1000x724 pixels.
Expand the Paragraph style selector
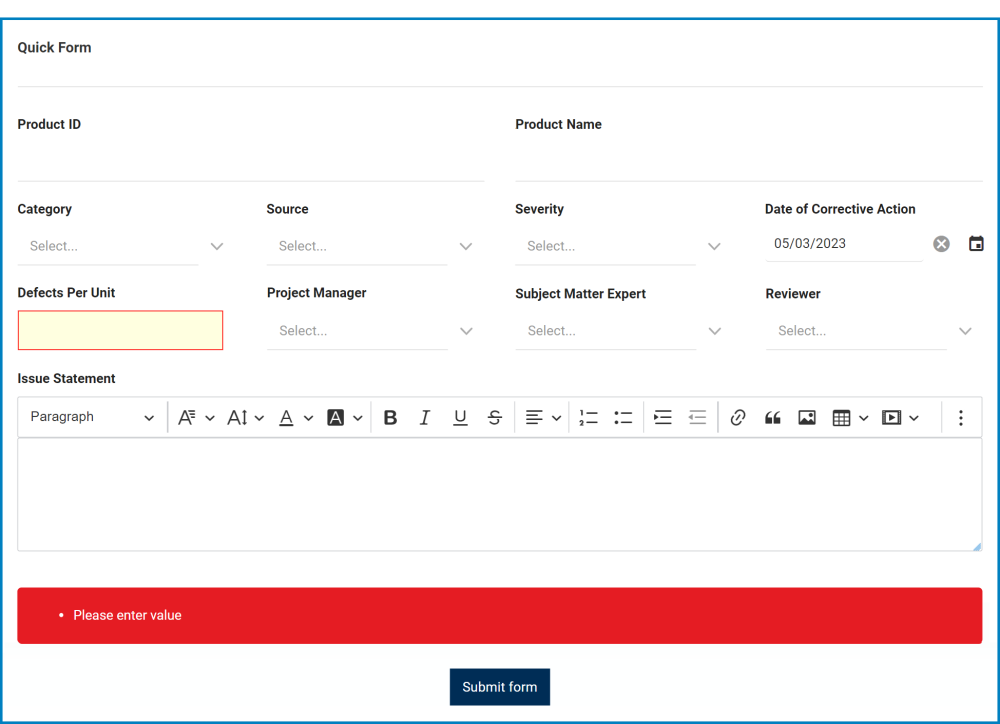point(92,417)
